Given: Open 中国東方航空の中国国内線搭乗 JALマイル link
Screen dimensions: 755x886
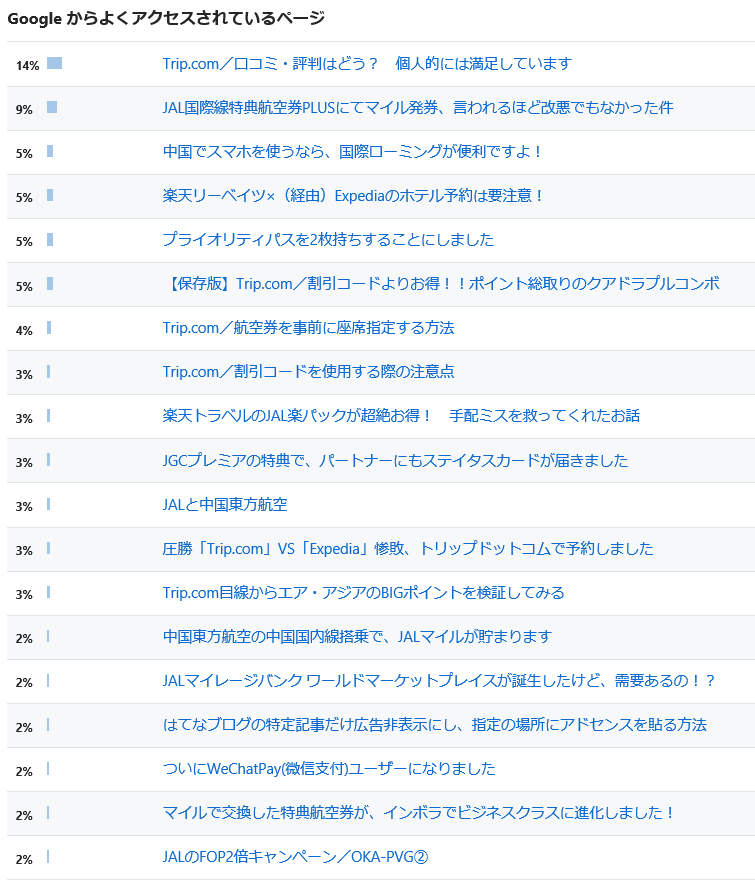Looking at the screenshot, I should point(357,637).
